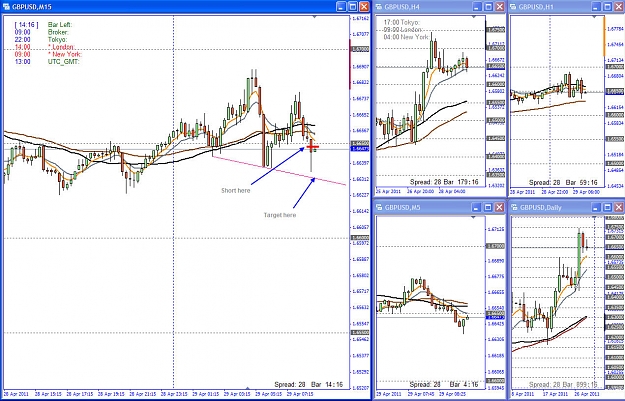Image resolution: width=625 pixels, height=401 pixels.
Task: Activate the GBPUSD,M5 window title text
Action: pos(402,208)
